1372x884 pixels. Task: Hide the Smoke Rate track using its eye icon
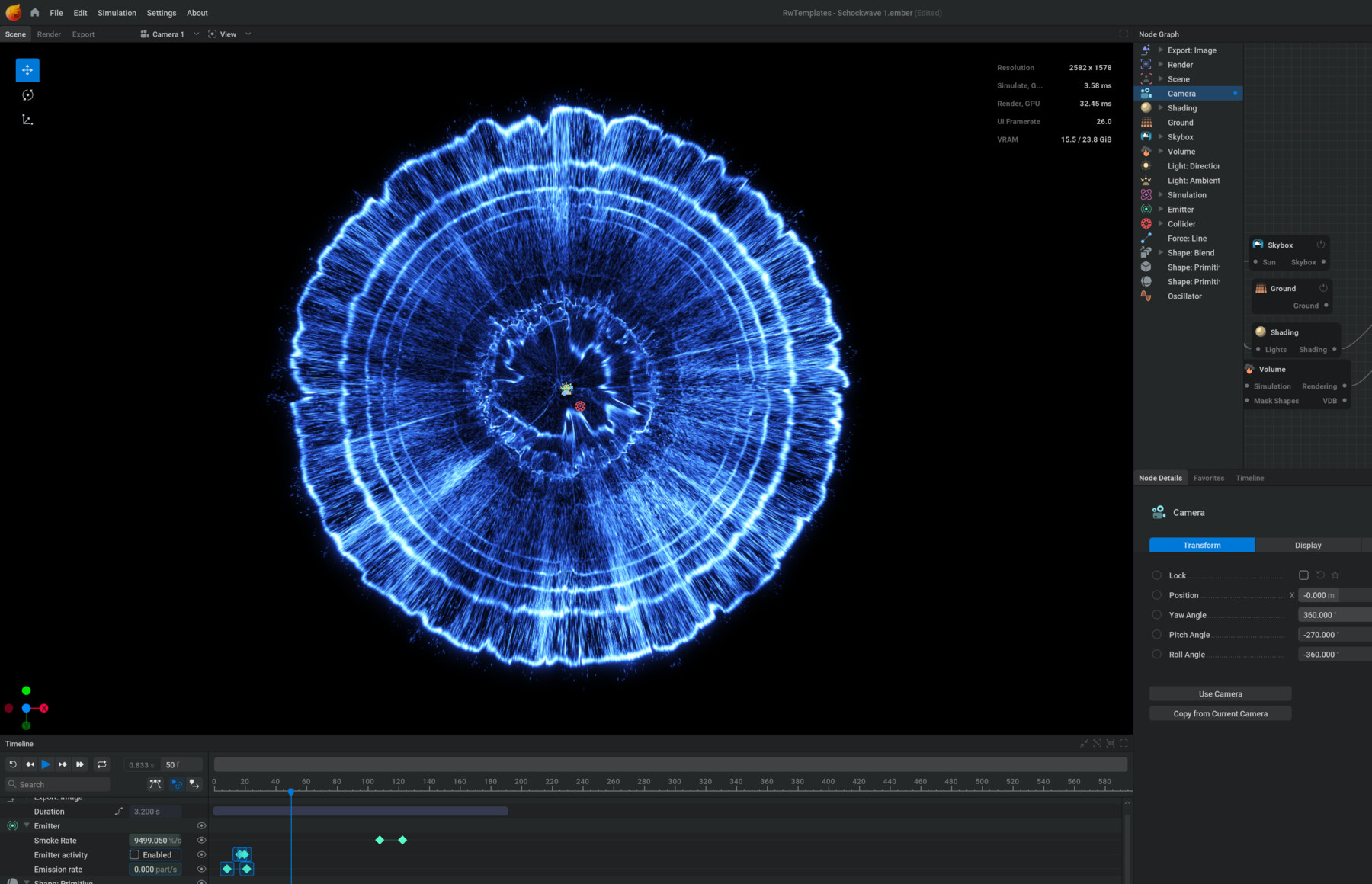click(201, 840)
